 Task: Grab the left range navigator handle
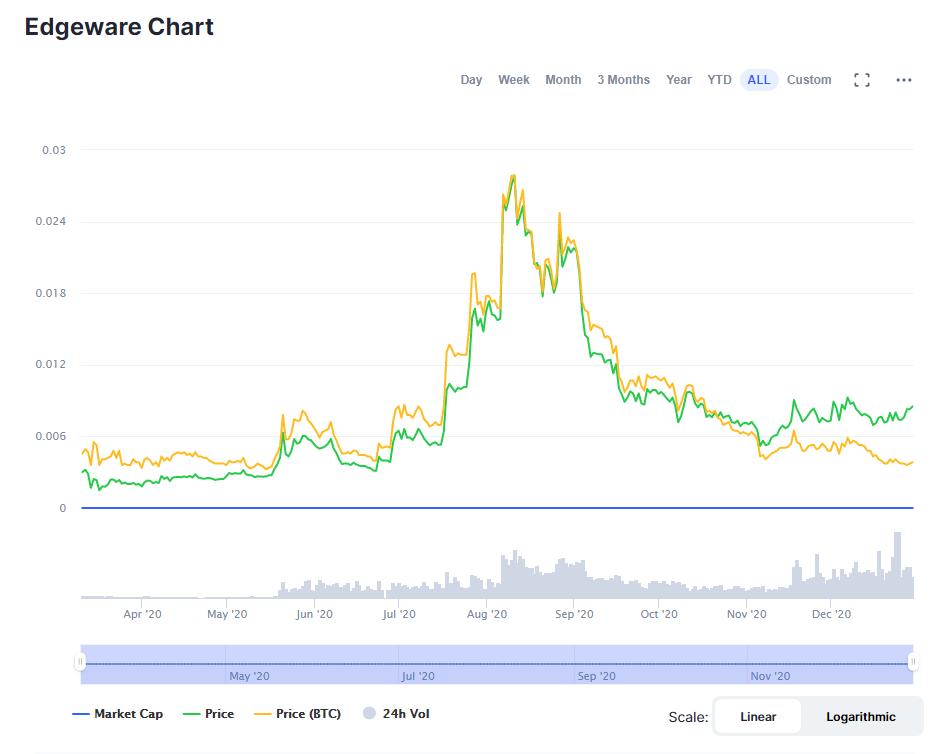click(80, 662)
